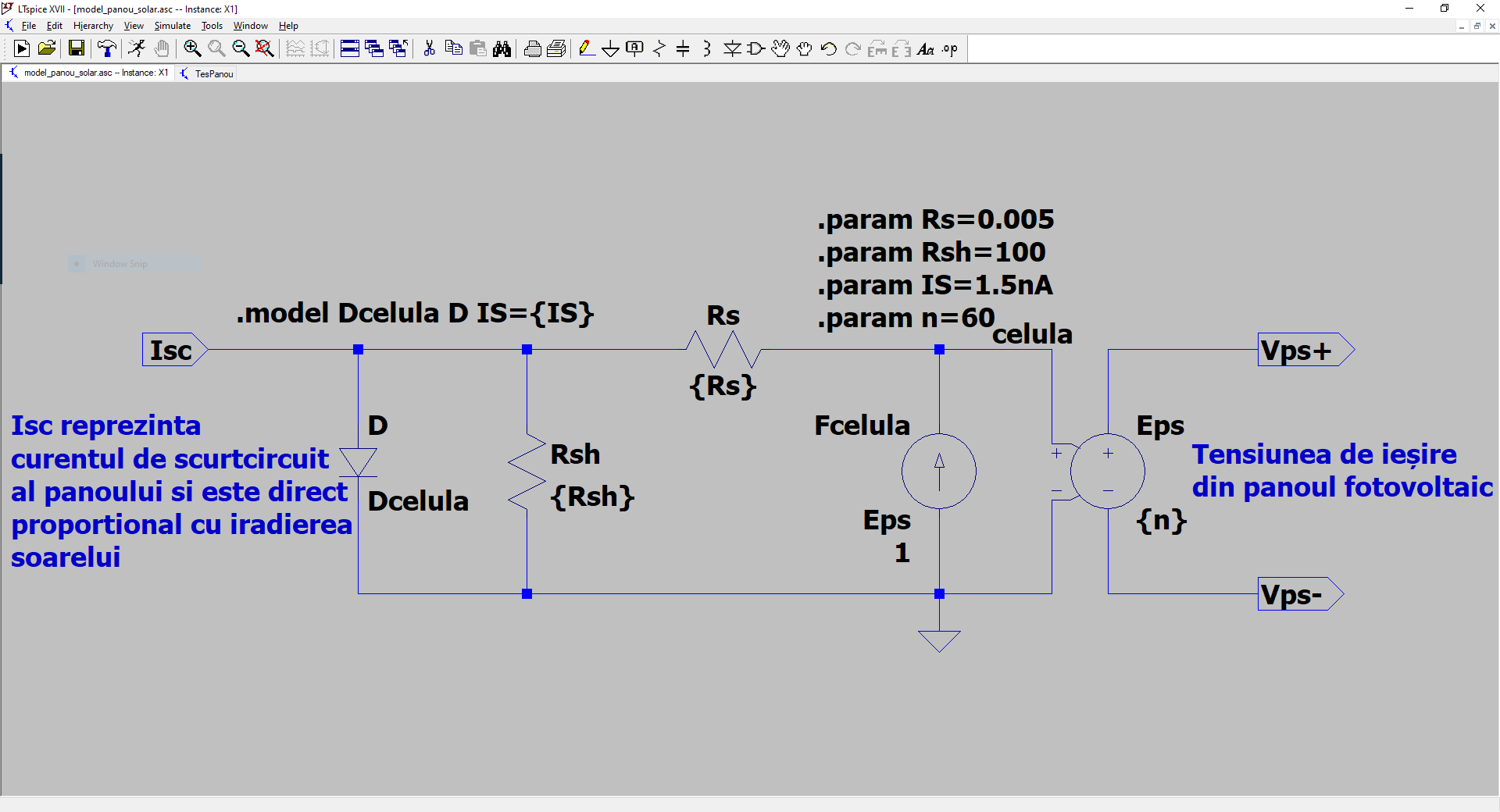Open the print setup icon
The image size is (1500, 812).
556,49
